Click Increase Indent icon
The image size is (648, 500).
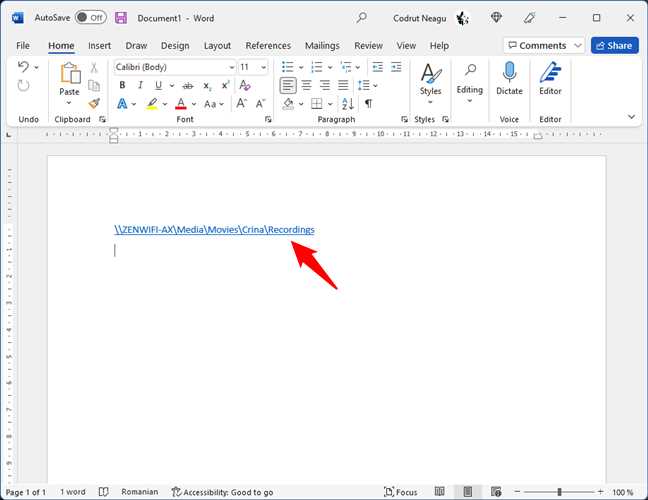(396, 67)
